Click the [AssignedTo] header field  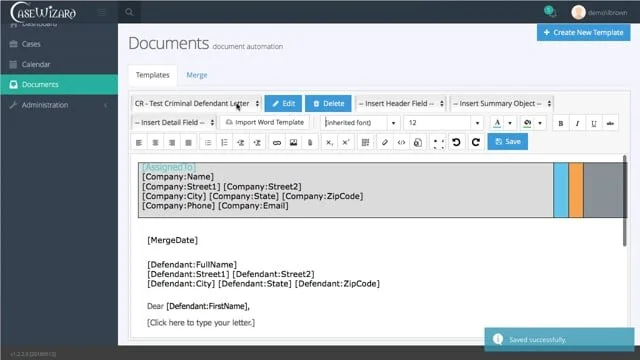coord(169,167)
